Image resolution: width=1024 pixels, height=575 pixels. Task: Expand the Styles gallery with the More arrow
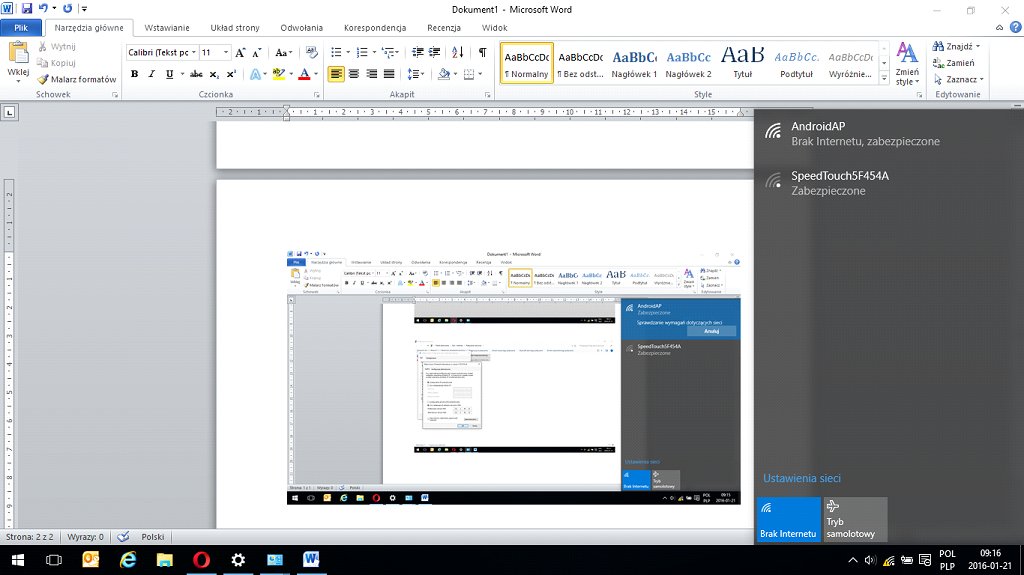883,78
